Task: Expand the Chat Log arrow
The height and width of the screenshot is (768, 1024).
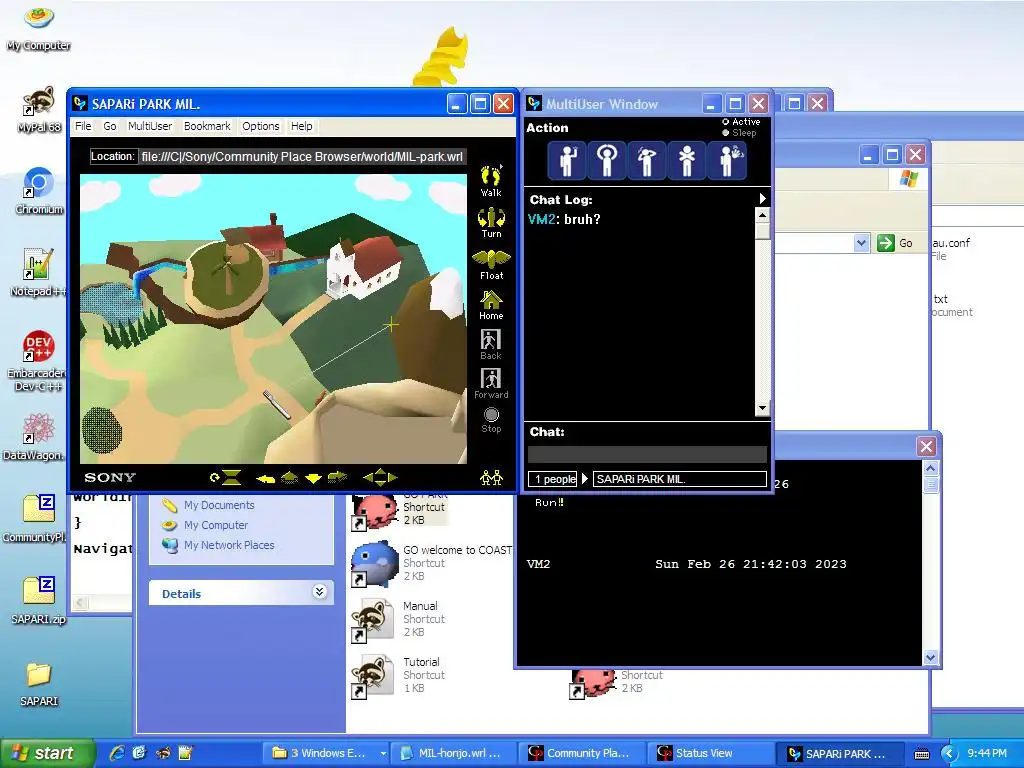Action: [x=762, y=199]
